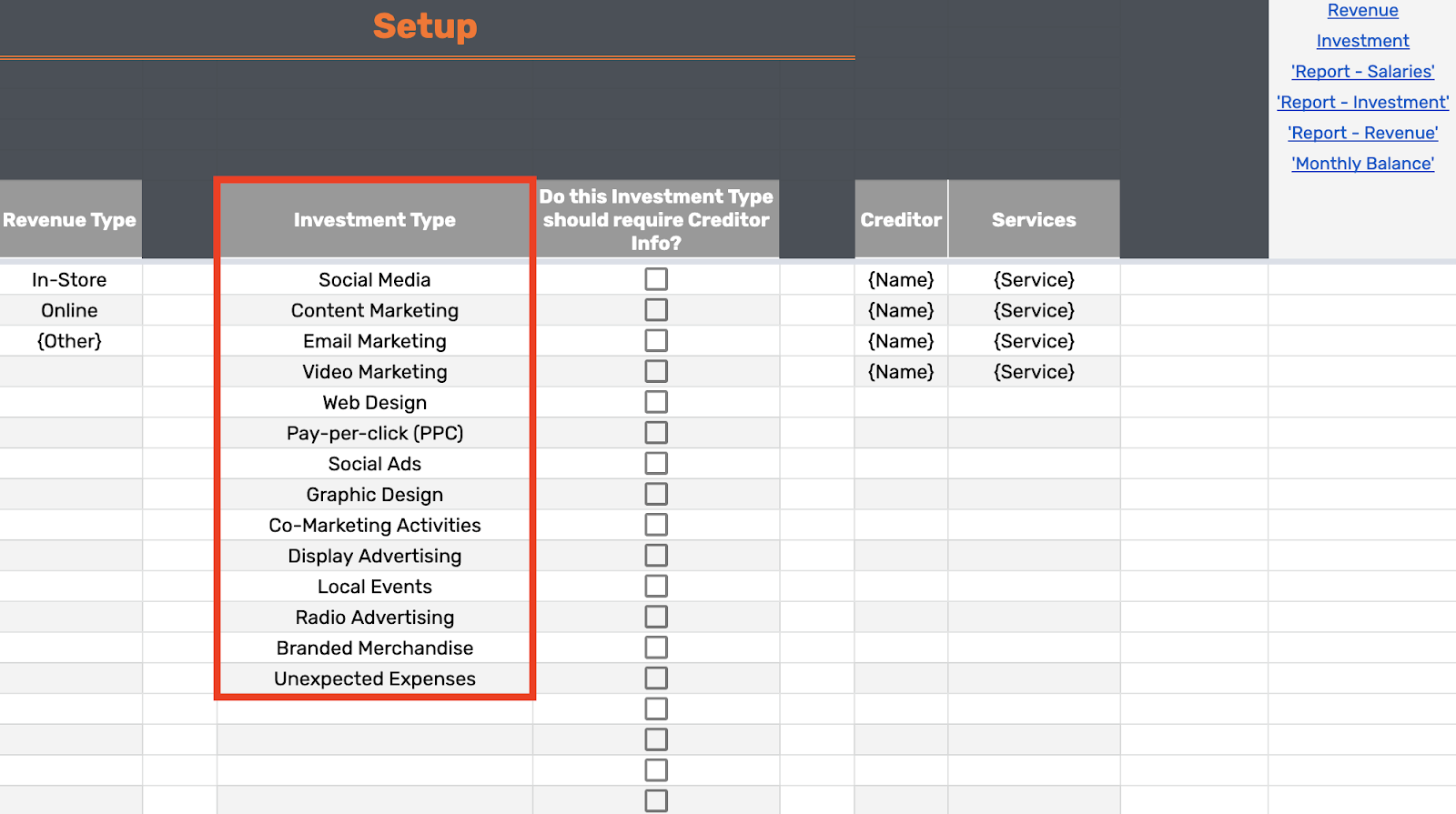Go to 'Report - Salaries' link
This screenshot has width=1456, height=814.
[1362, 72]
